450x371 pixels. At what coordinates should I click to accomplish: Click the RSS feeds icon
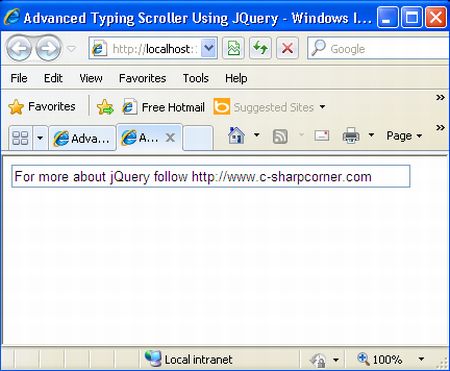pyautogui.click(x=280, y=136)
